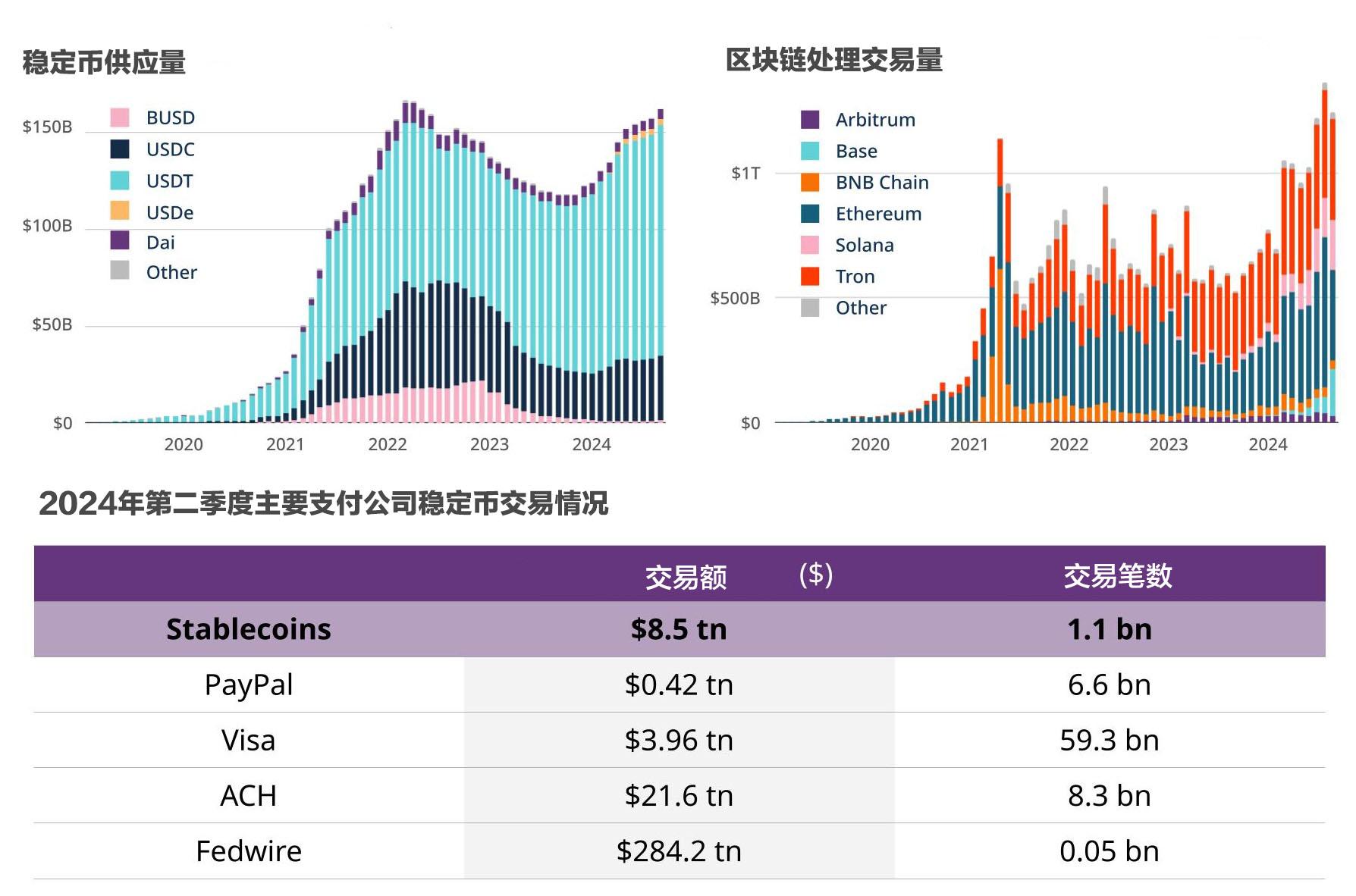Select the BNB Chain legend label
1356x896 pixels.
(882, 183)
